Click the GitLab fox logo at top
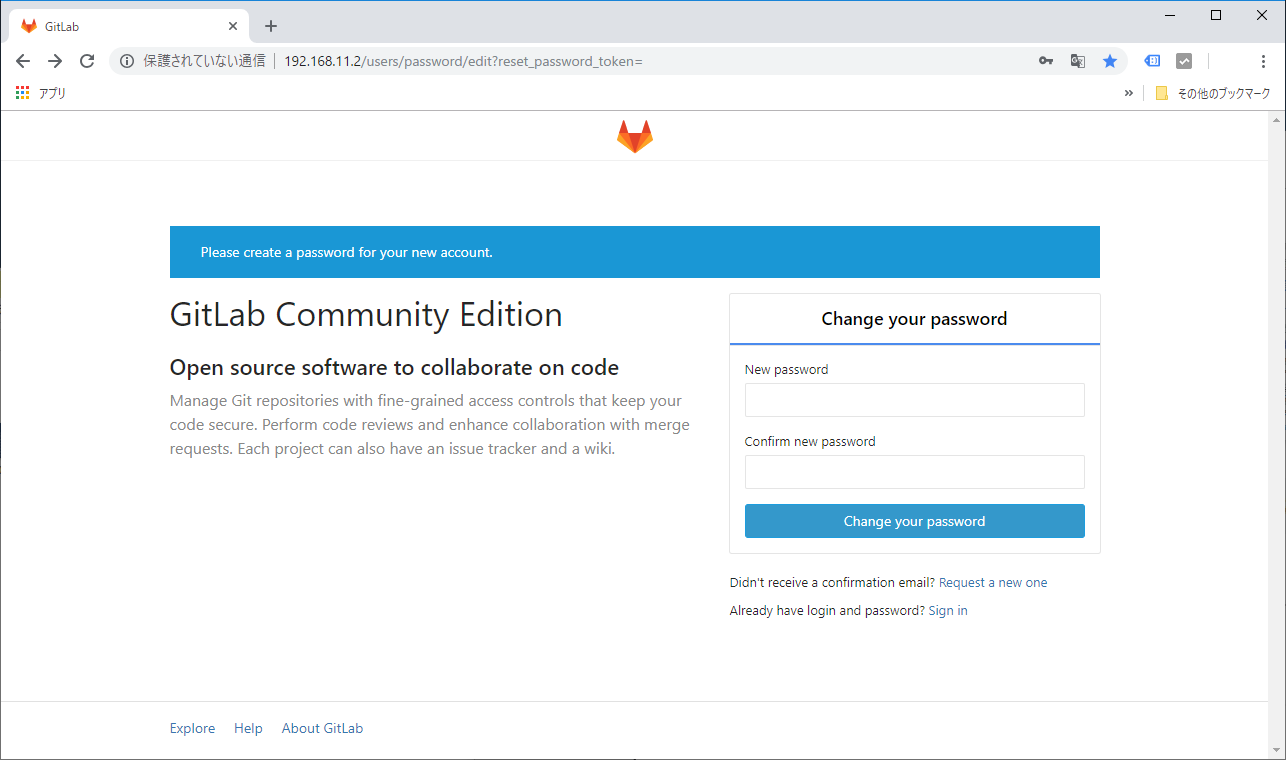Viewport: 1286px width, 760px height. point(634,137)
